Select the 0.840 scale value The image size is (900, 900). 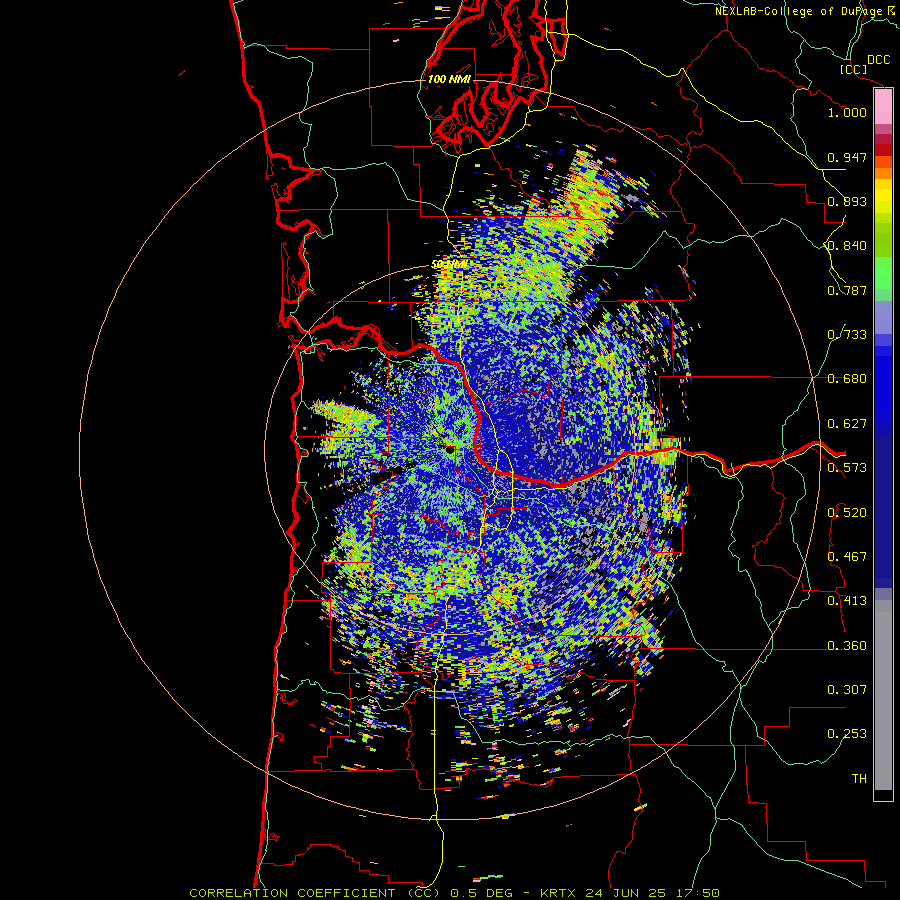pos(847,246)
